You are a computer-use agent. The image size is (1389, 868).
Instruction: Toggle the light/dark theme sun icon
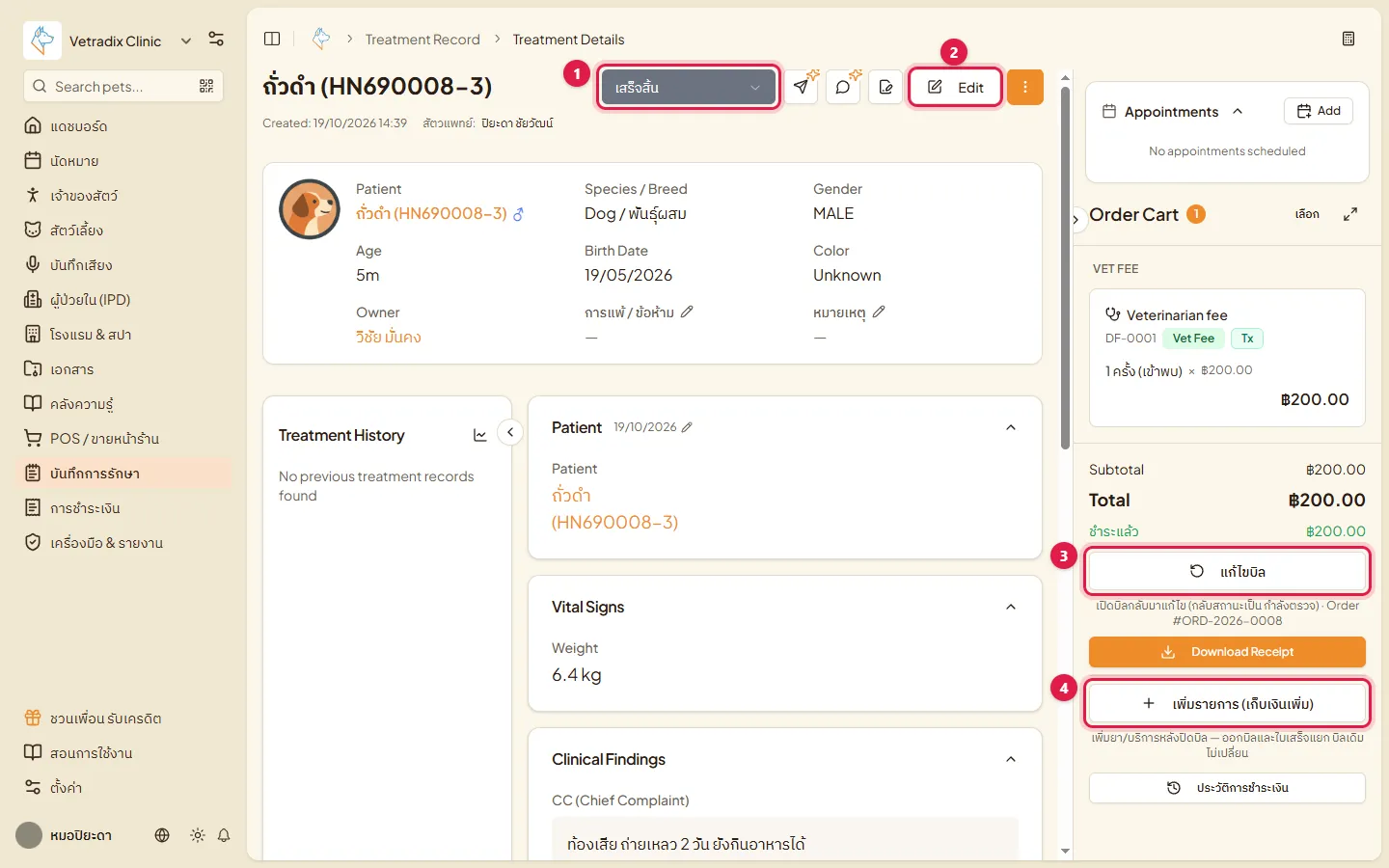(x=198, y=835)
